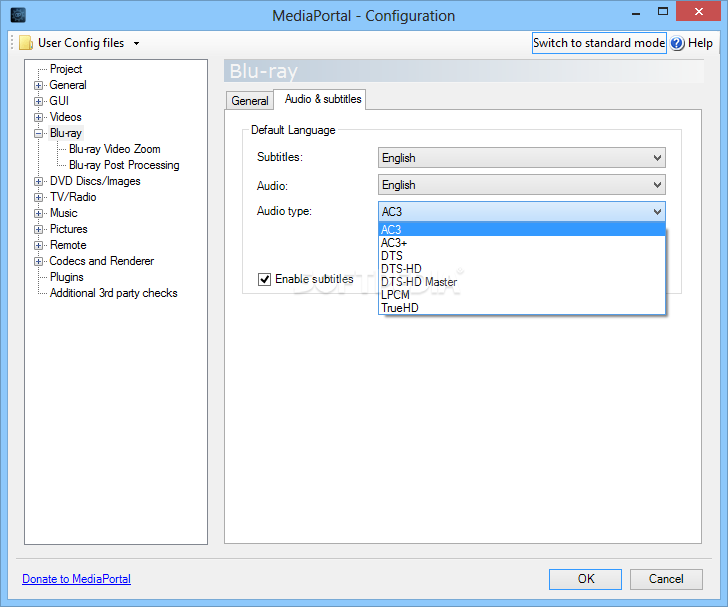728x607 pixels.
Task: Open Blu-ray Video Zoom settings
Action: [115, 149]
